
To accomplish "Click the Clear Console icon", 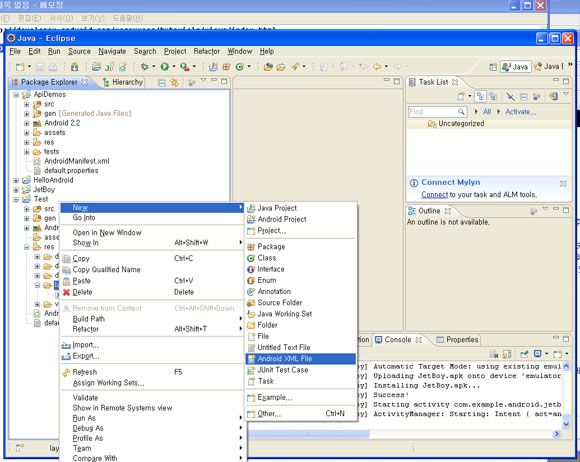I will point(494,354).
